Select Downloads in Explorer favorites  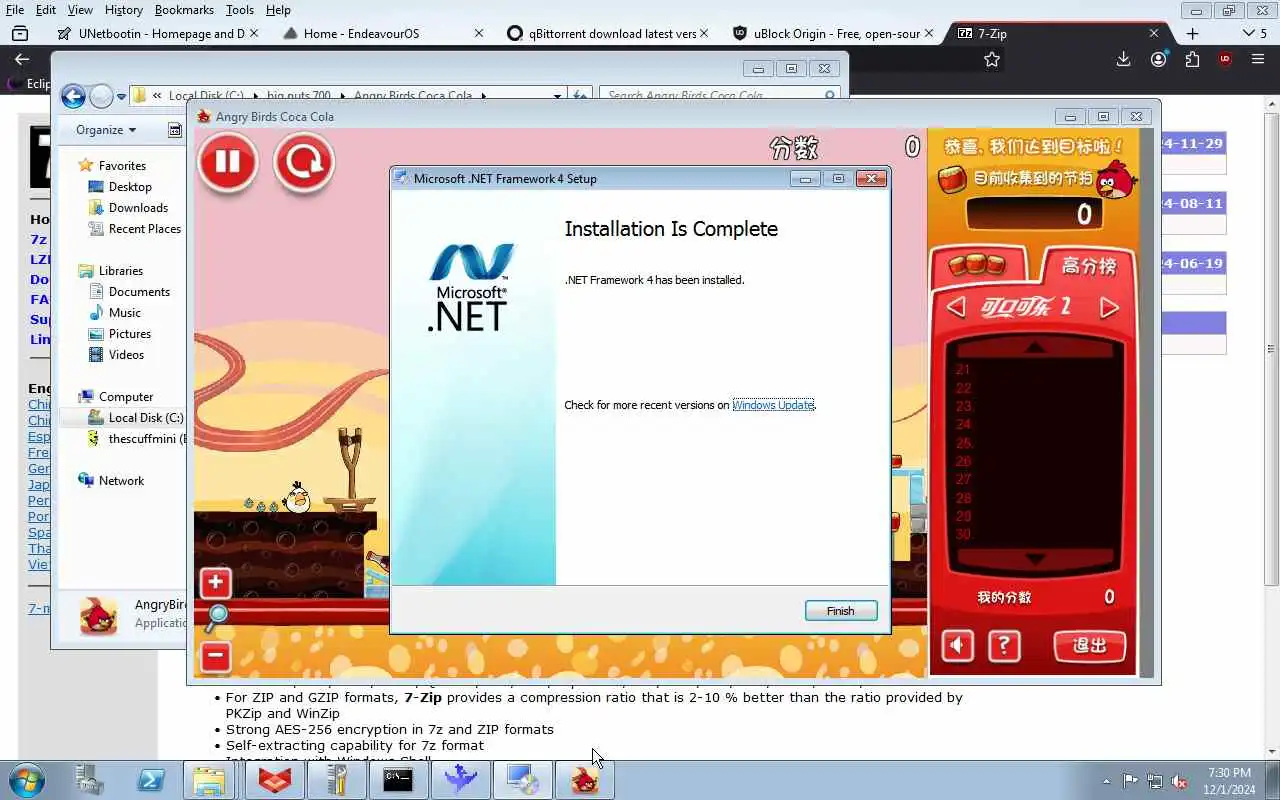coord(138,208)
